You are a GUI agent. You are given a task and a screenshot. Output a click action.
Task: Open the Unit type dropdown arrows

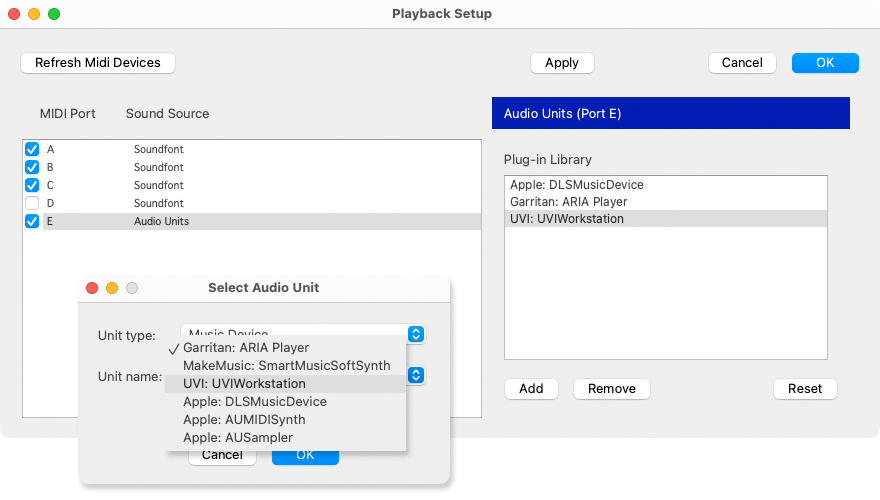coord(416,334)
